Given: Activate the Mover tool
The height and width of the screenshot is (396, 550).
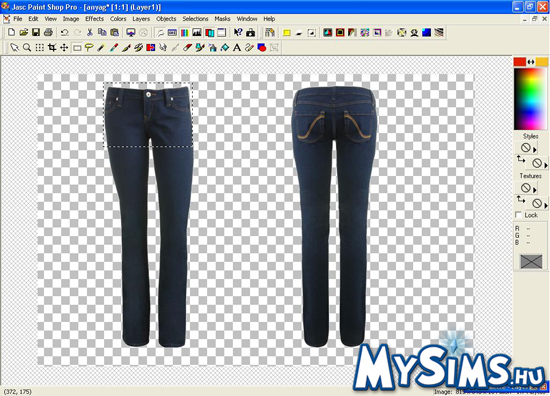Looking at the screenshot, I should [x=64, y=47].
